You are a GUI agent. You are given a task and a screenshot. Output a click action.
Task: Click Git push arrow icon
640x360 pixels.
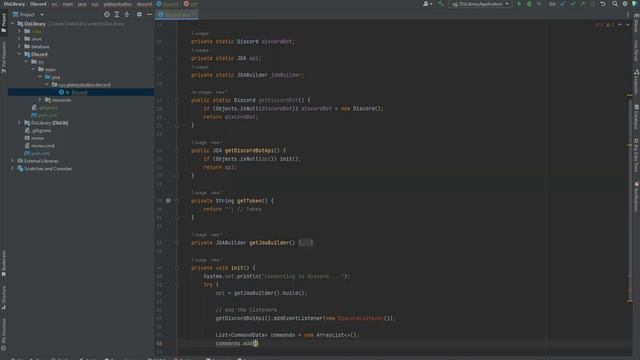pos(583,4)
